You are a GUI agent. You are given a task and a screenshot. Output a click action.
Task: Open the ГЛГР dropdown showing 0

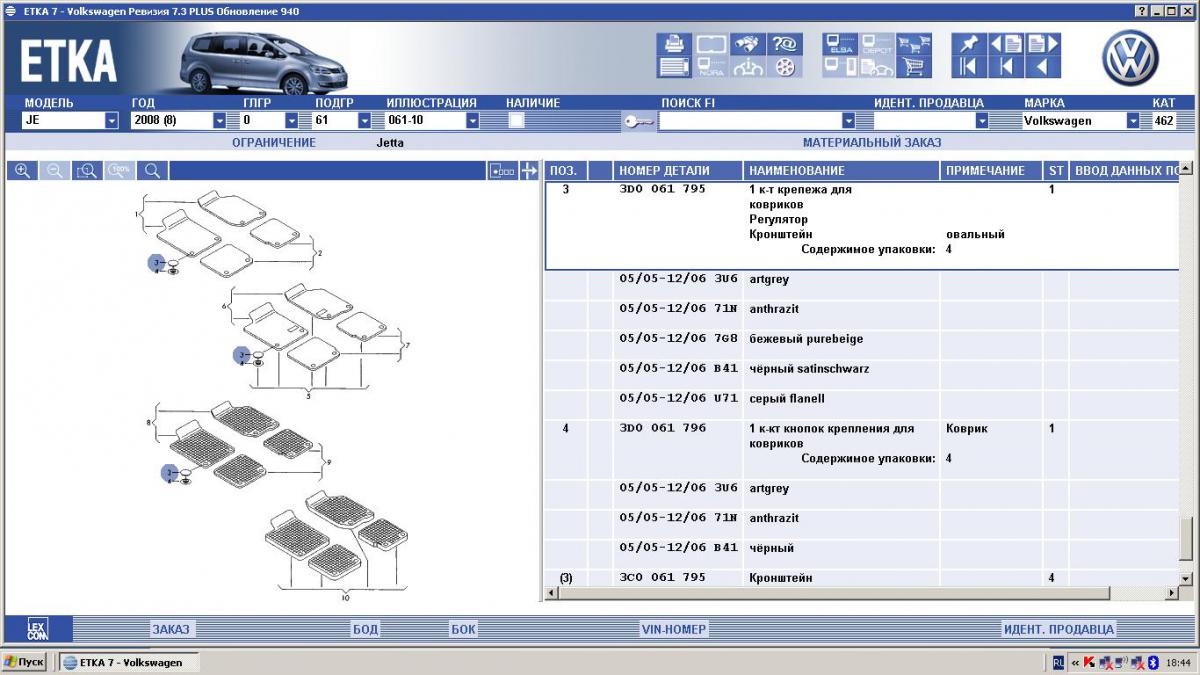coord(292,120)
